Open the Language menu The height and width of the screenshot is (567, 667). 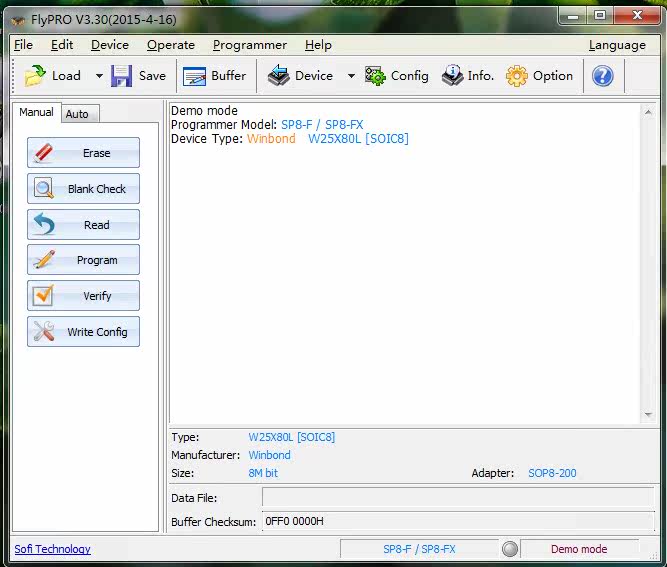pyautogui.click(x=616, y=45)
